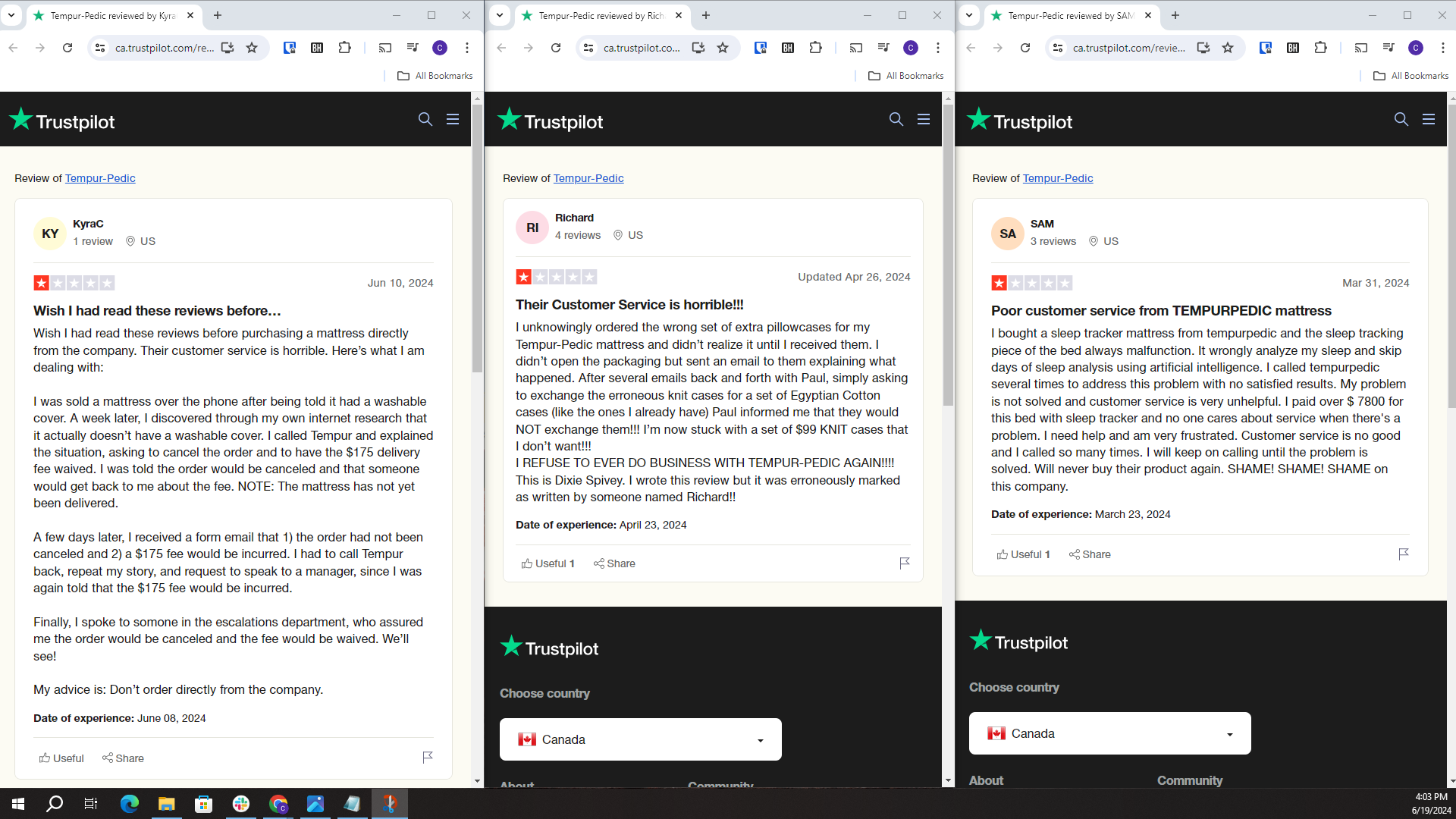
Task: Click the vertical scrollbar thumb in the middle window
Action: 948,256
